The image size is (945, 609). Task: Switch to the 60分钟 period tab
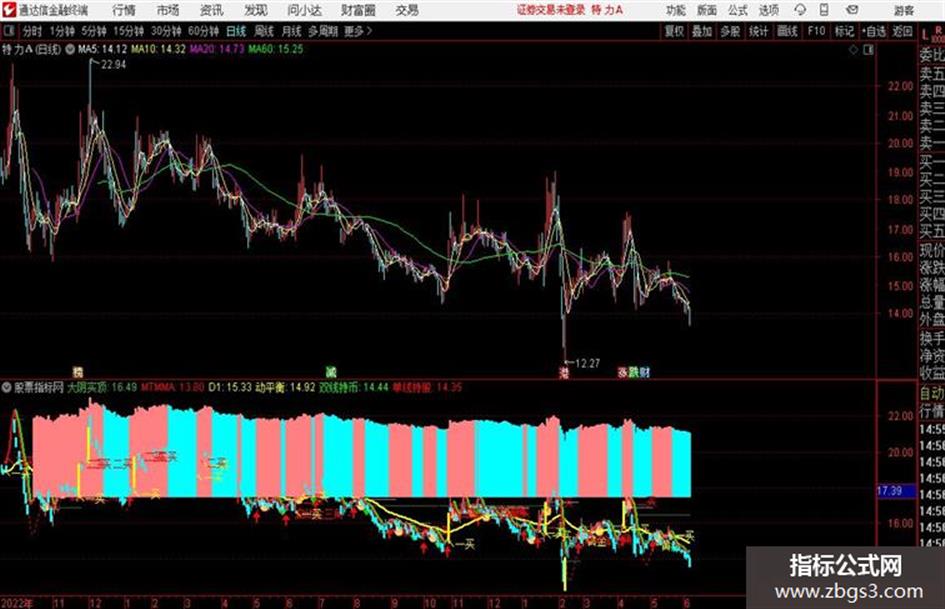pyautogui.click(x=204, y=31)
